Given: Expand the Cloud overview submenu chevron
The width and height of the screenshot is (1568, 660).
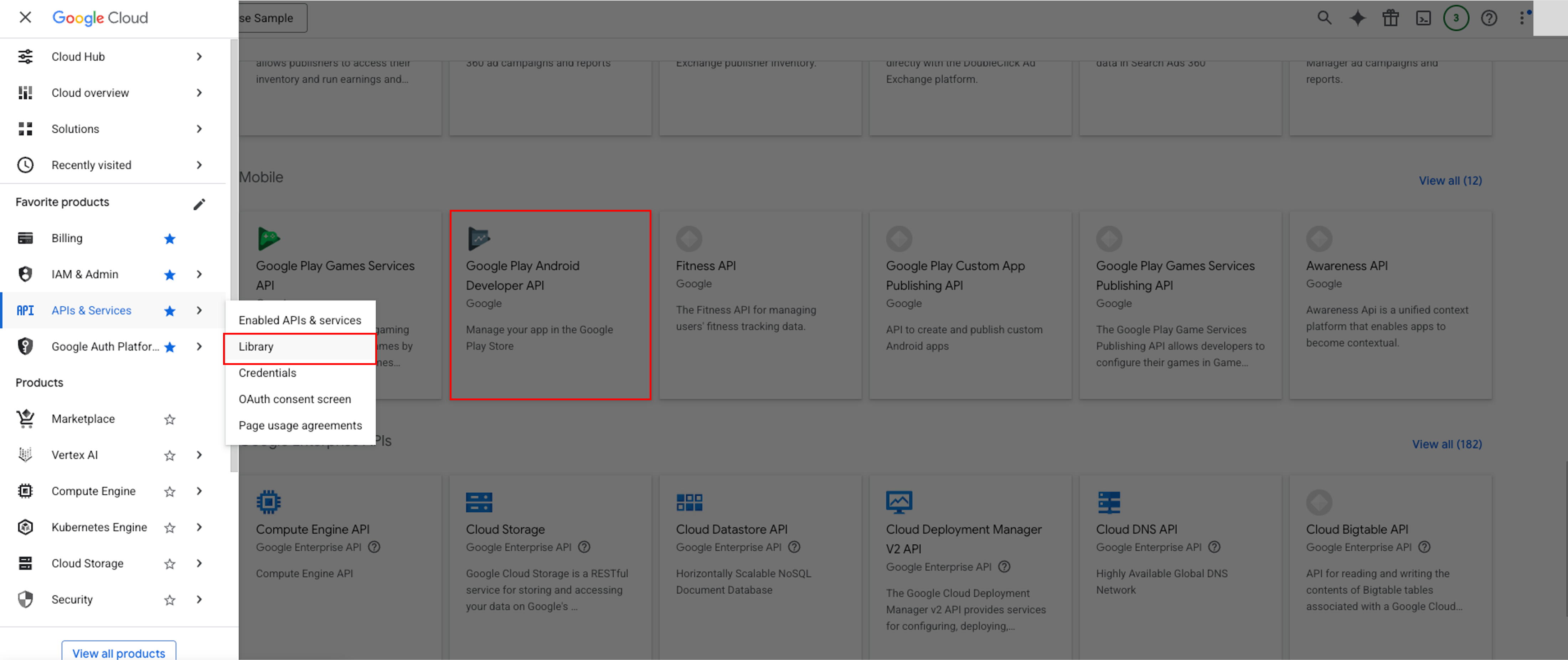Looking at the screenshot, I should [x=199, y=93].
